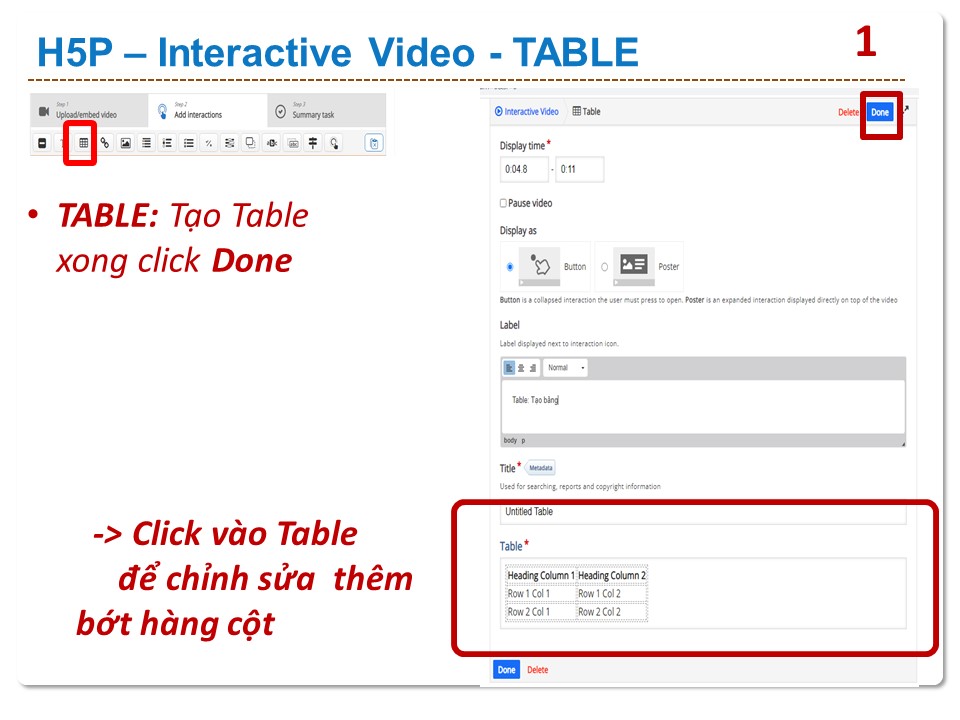Choose the Poster display radio option
The image size is (960, 720).
click(604, 267)
